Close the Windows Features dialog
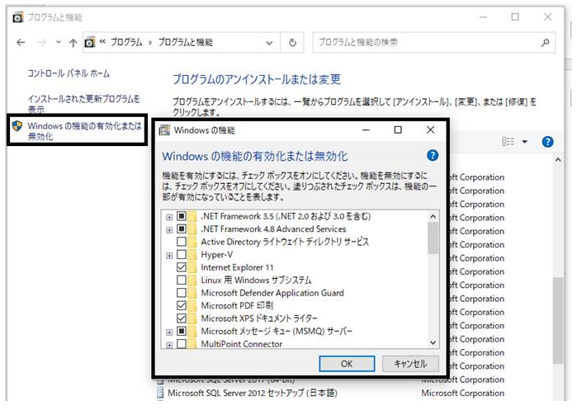 (x=431, y=130)
